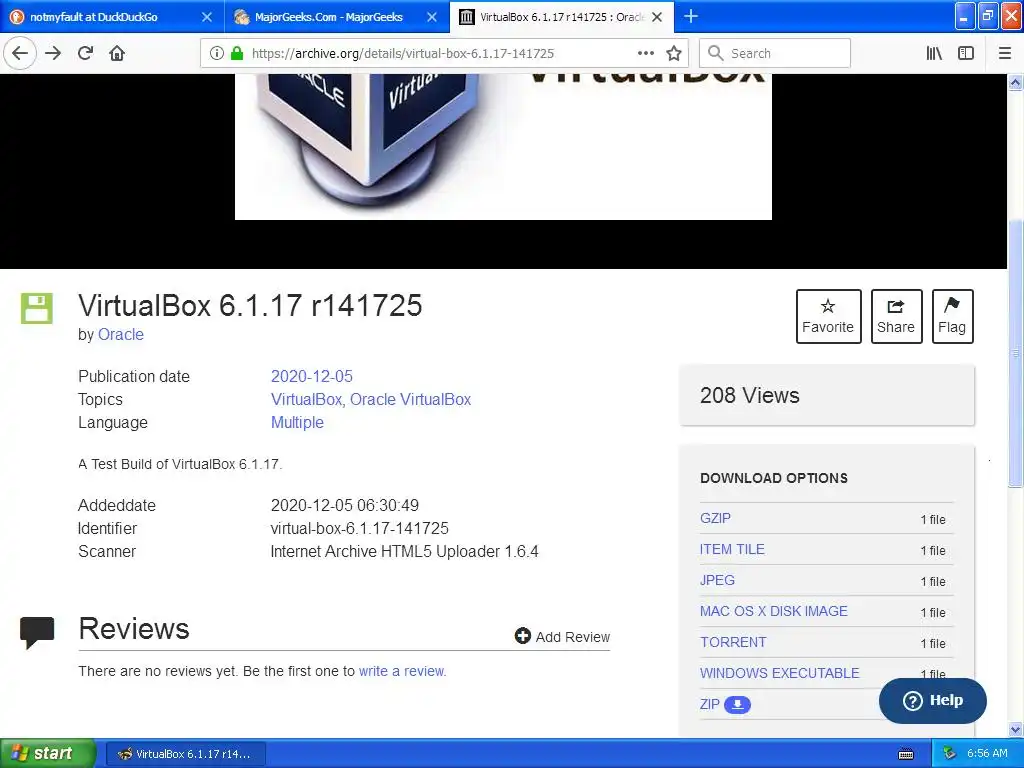Select the VirtualBox 6.1.17 r141725 tab
Screen dimensions: 1024x768
pyautogui.click(x=562, y=17)
